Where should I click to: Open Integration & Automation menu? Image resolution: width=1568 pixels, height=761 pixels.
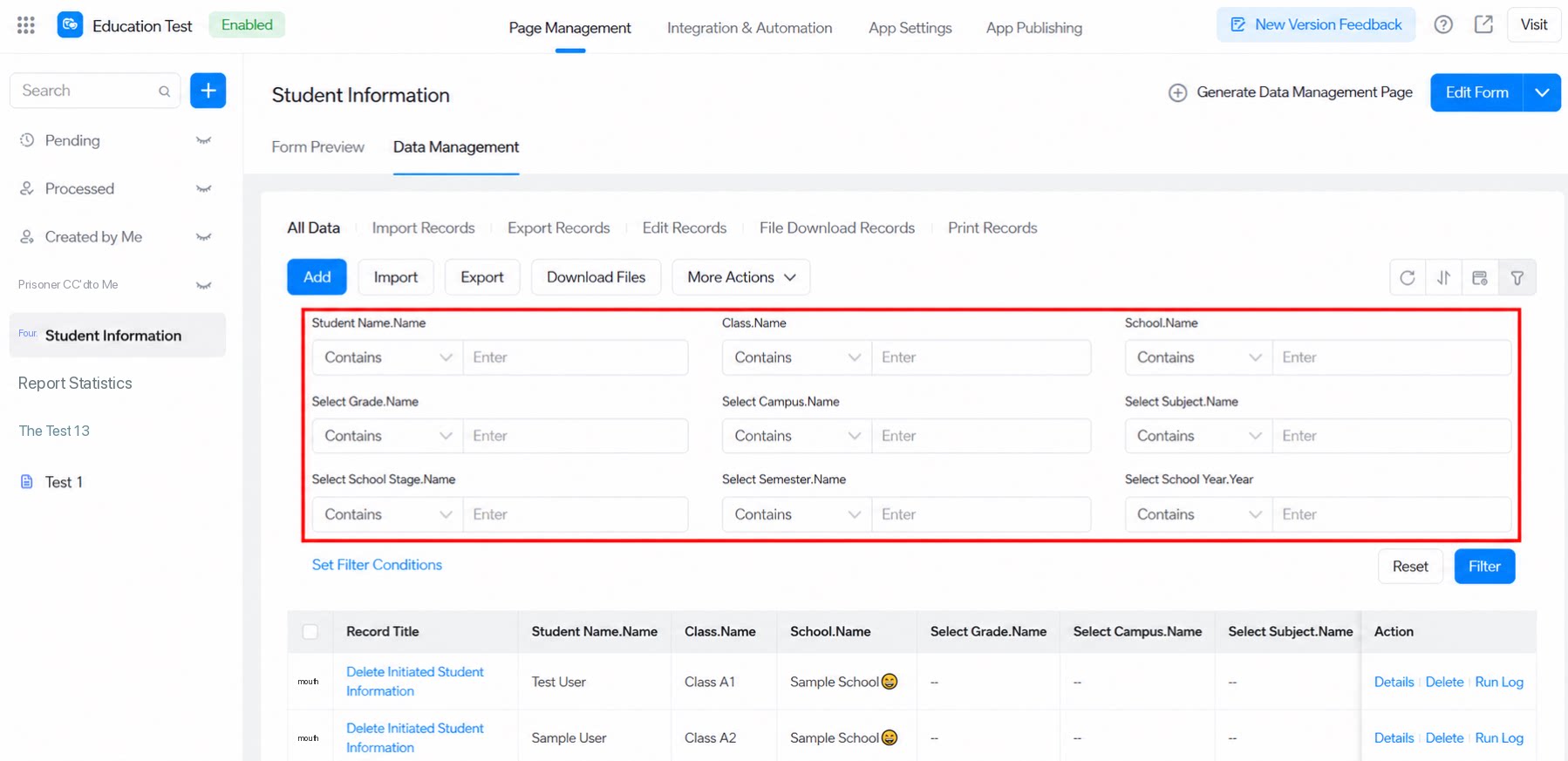click(749, 28)
